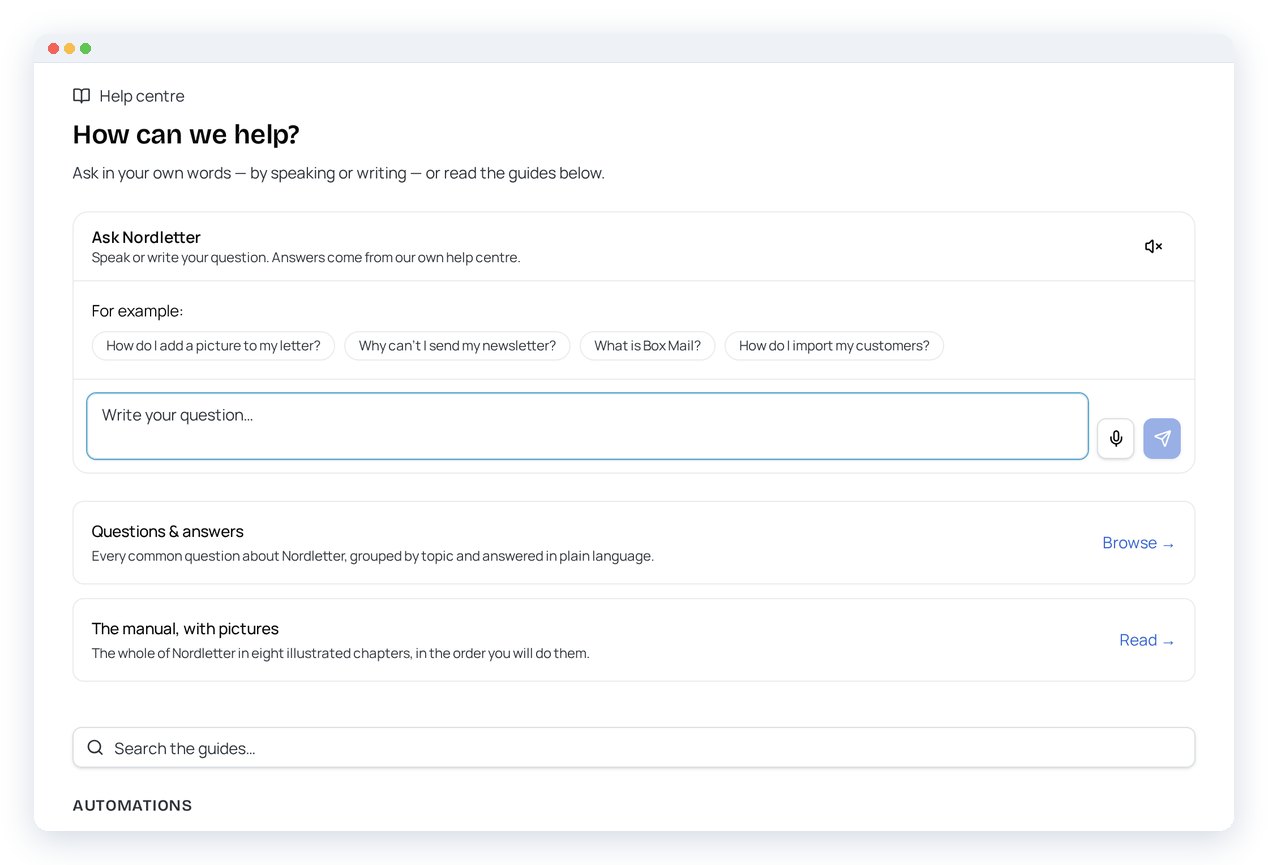1268x865 pixels.
Task: Focus the 'Write your question…' text box
Action: coord(587,426)
